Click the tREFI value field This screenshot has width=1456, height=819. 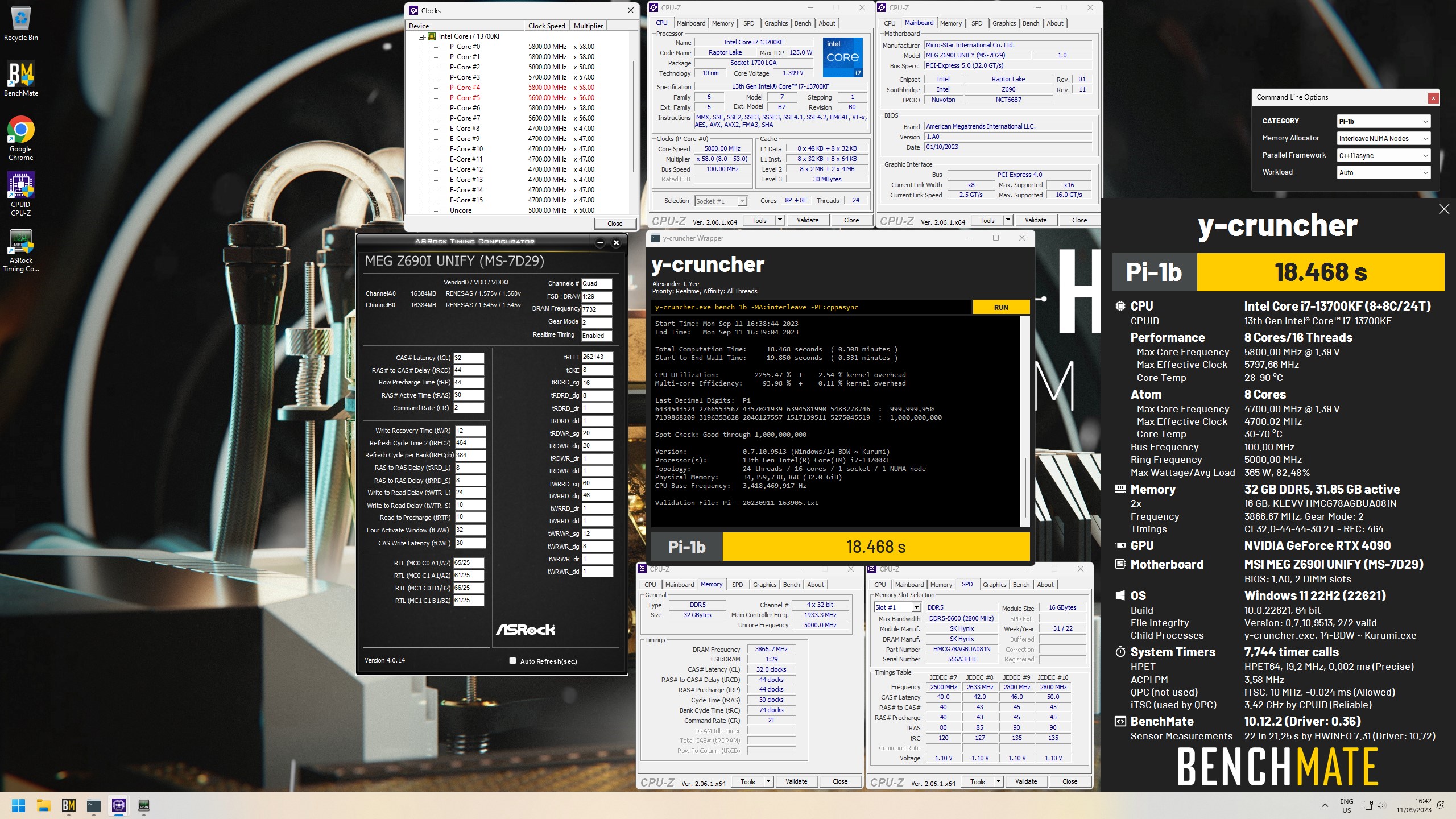597,357
